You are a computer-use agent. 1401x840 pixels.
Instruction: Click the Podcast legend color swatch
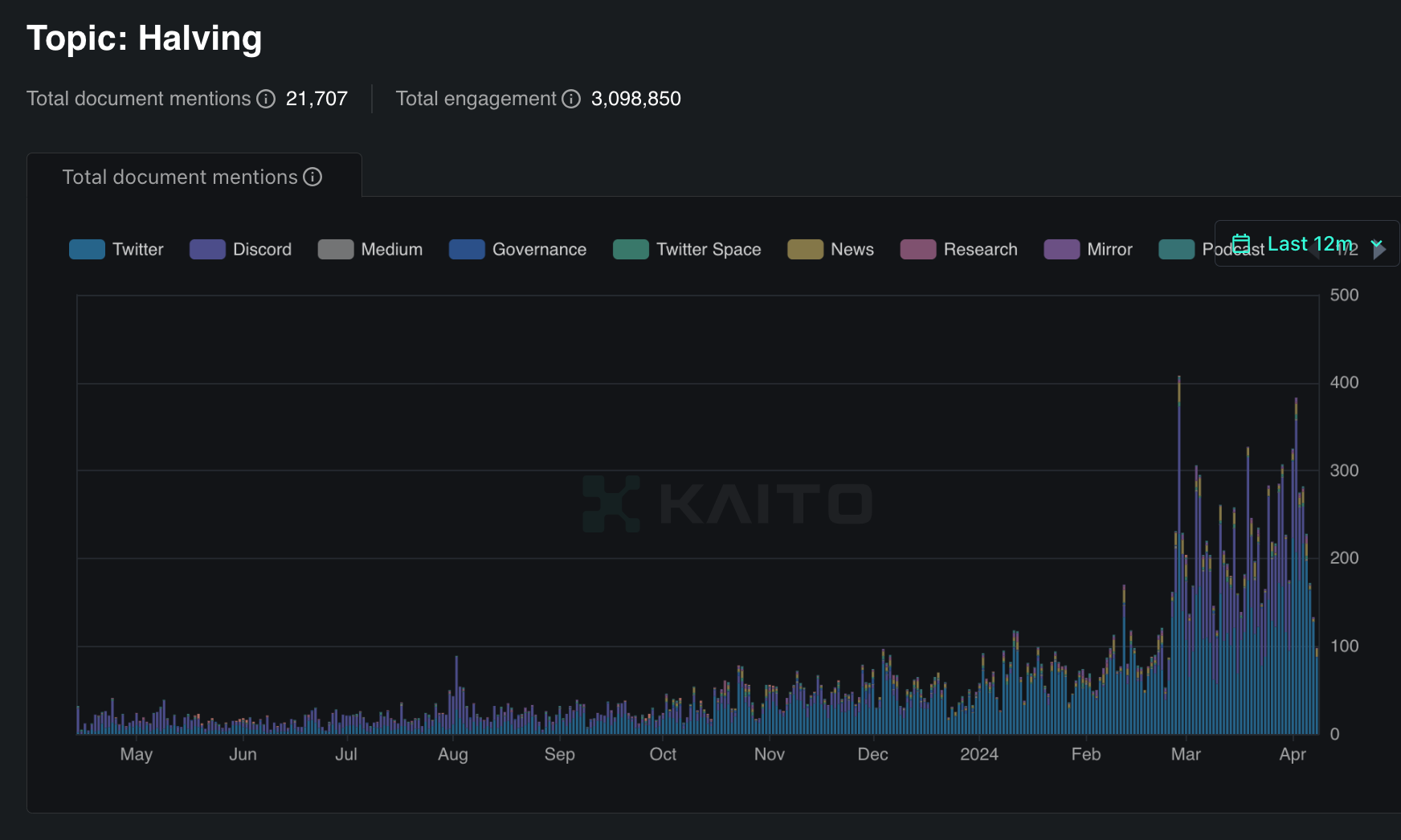click(1176, 250)
